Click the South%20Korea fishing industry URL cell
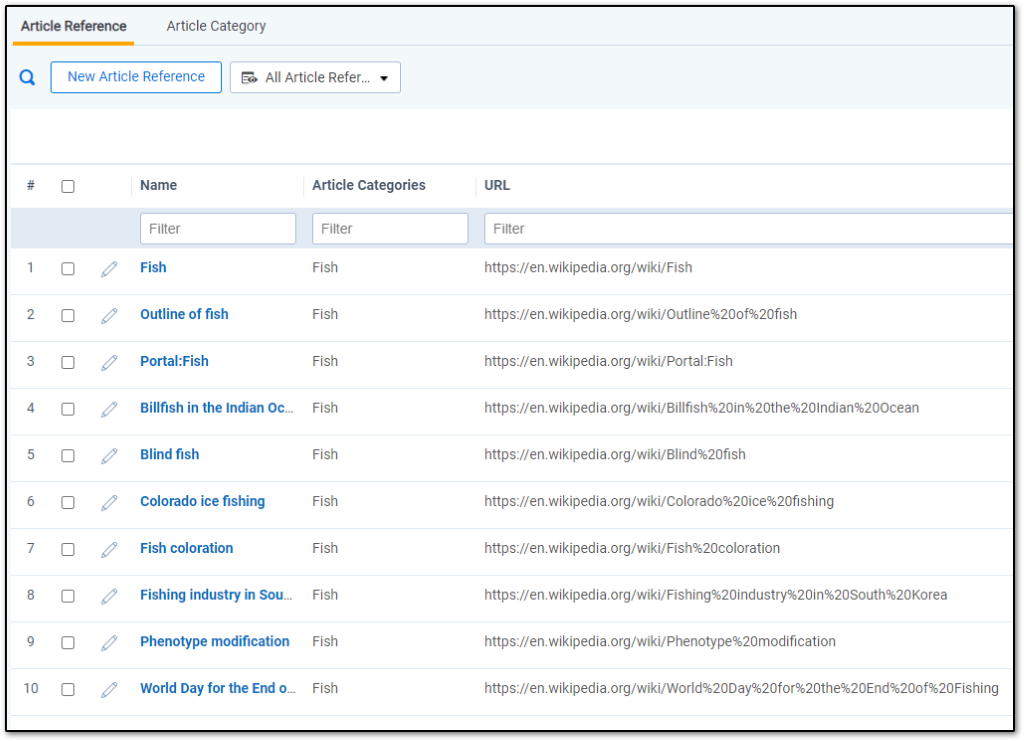The height and width of the screenshot is (741, 1024). [716, 595]
